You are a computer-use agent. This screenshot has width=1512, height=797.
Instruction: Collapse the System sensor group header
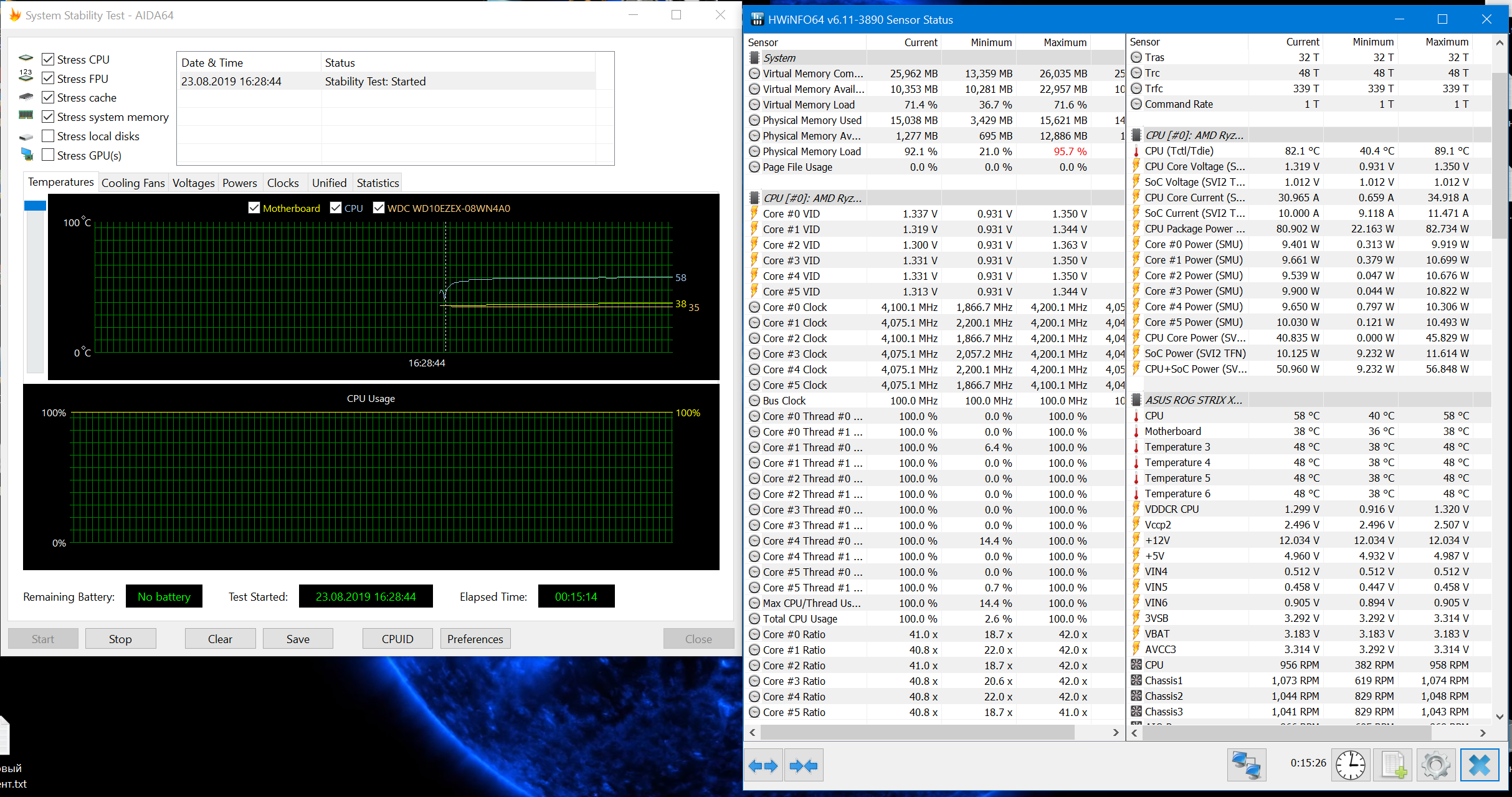click(779, 58)
